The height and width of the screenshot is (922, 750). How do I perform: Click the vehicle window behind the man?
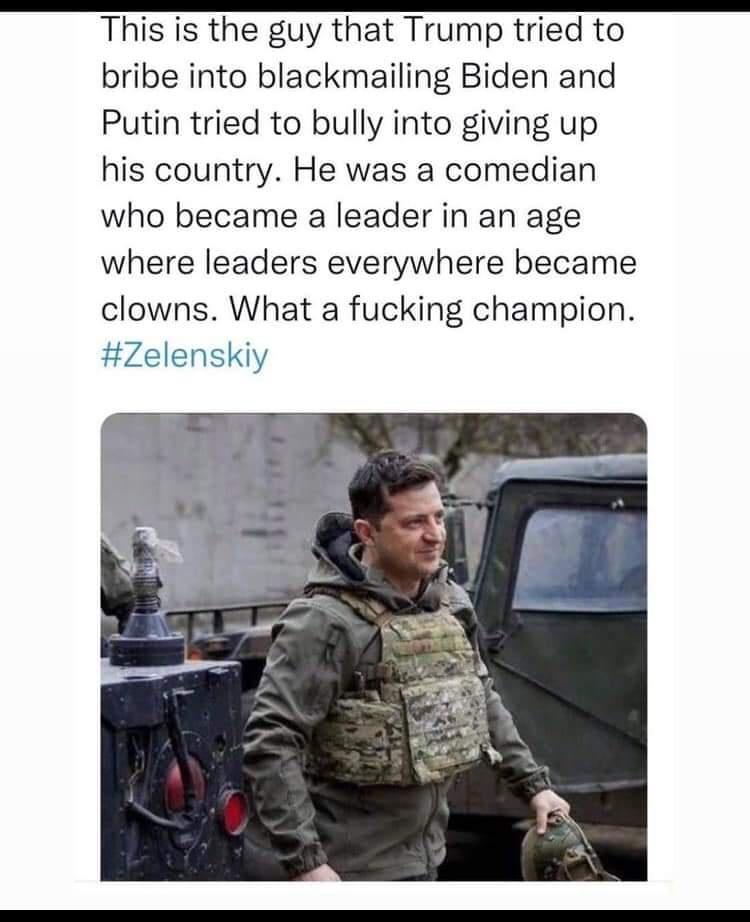pos(579,559)
